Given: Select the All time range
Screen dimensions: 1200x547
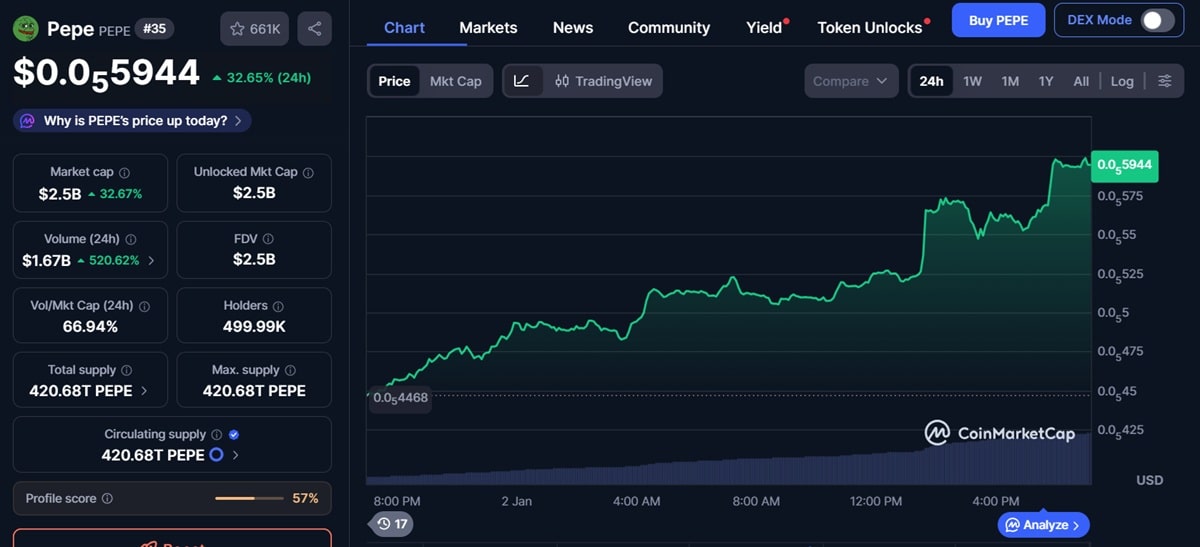Looking at the screenshot, I should coord(1081,81).
